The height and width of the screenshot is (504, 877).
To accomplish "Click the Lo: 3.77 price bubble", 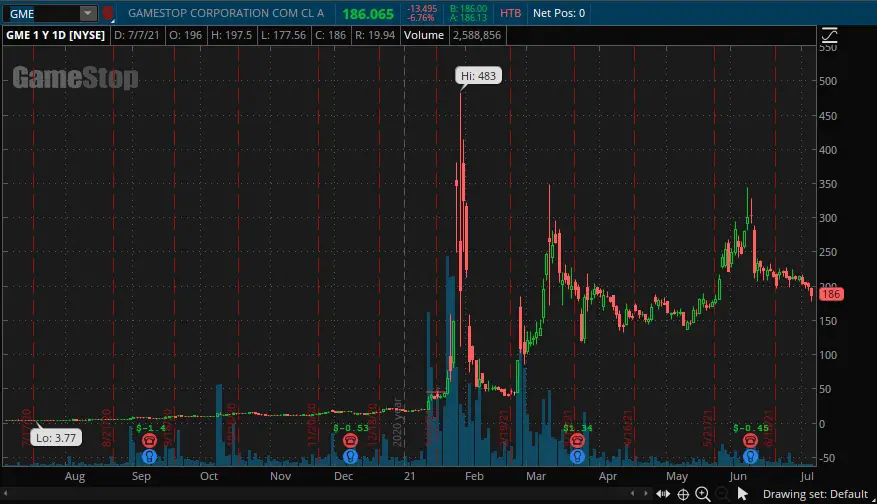I will point(56,437).
